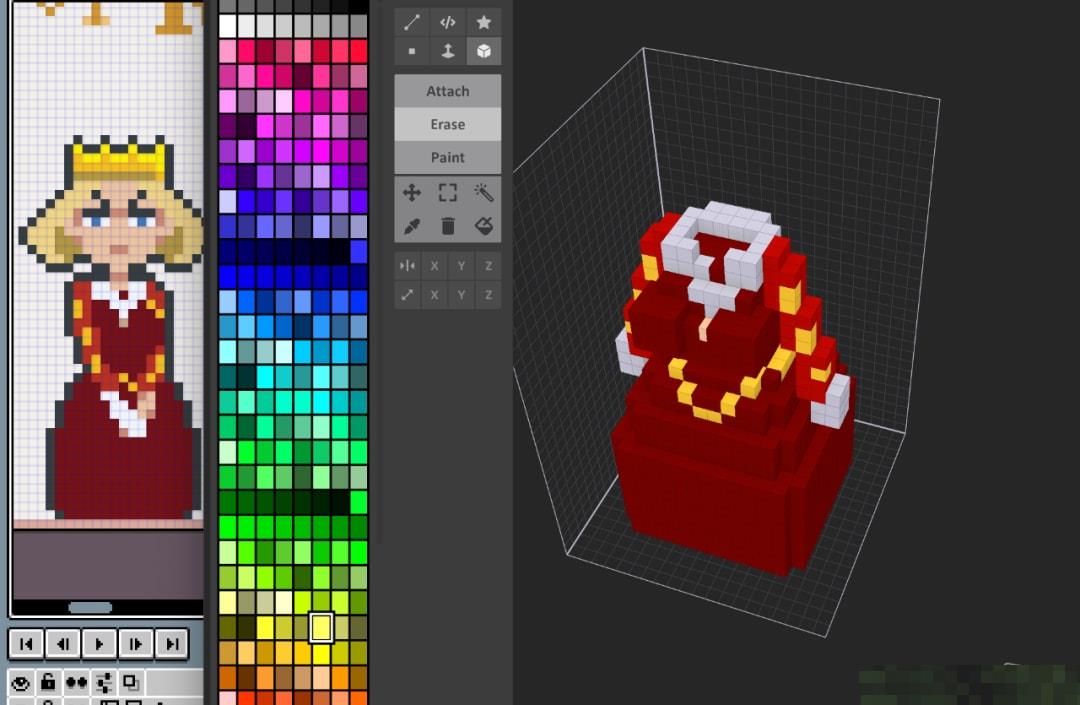The image size is (1080, 705).
Task: Toggle the layer lock icon
Action: point(48,682)
